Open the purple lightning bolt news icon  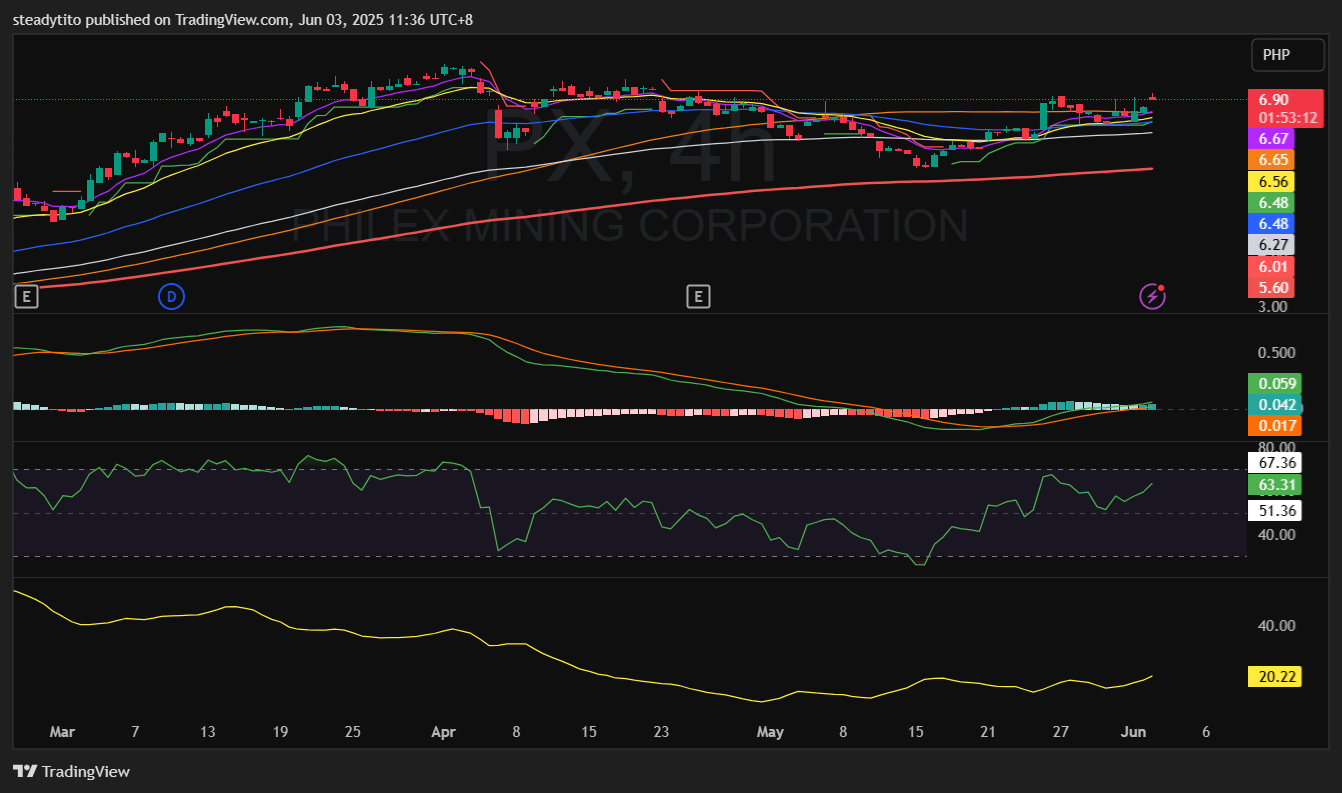[x=1153, y=296]
